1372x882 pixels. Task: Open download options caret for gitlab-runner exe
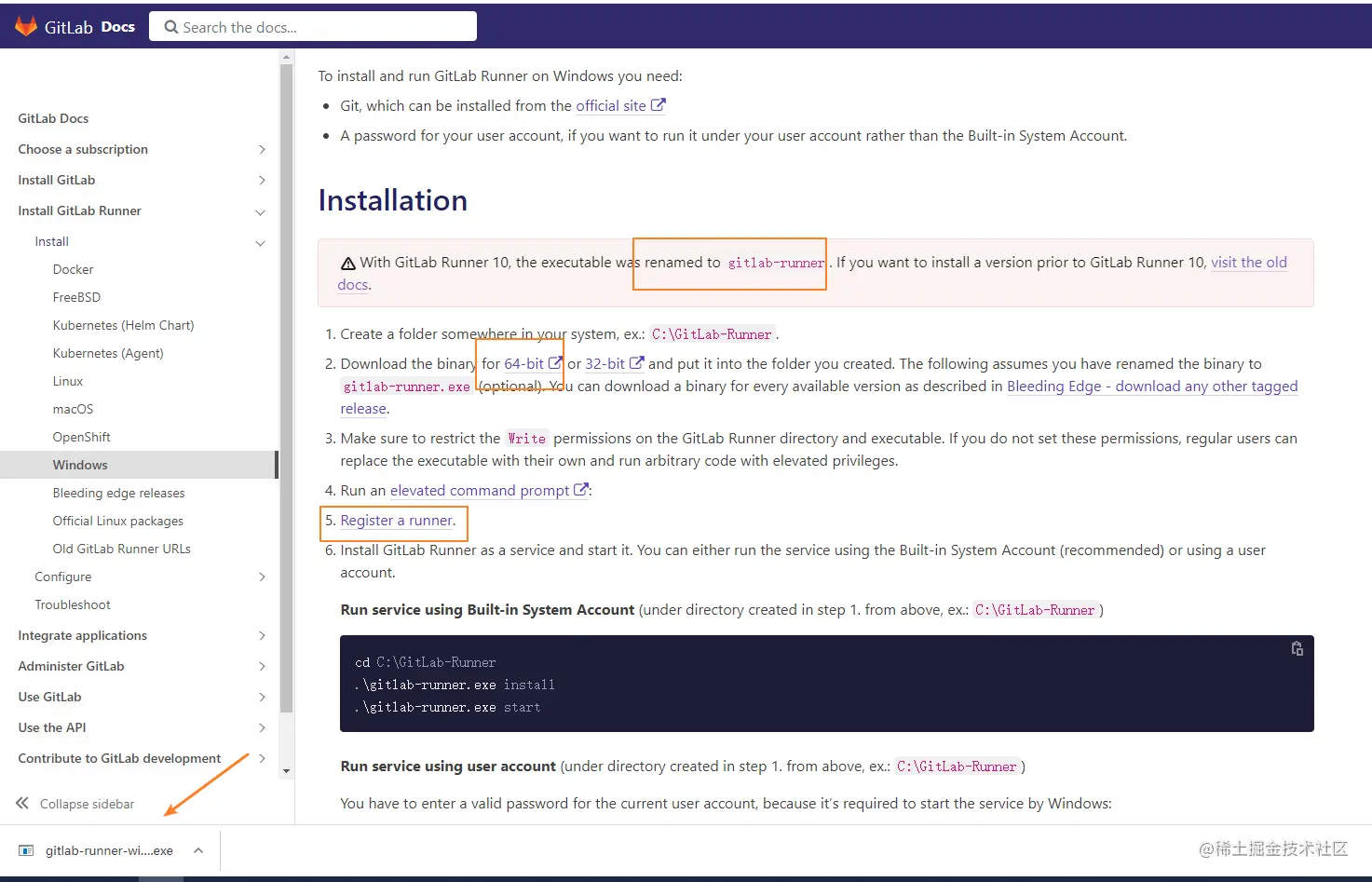[198, 850]
